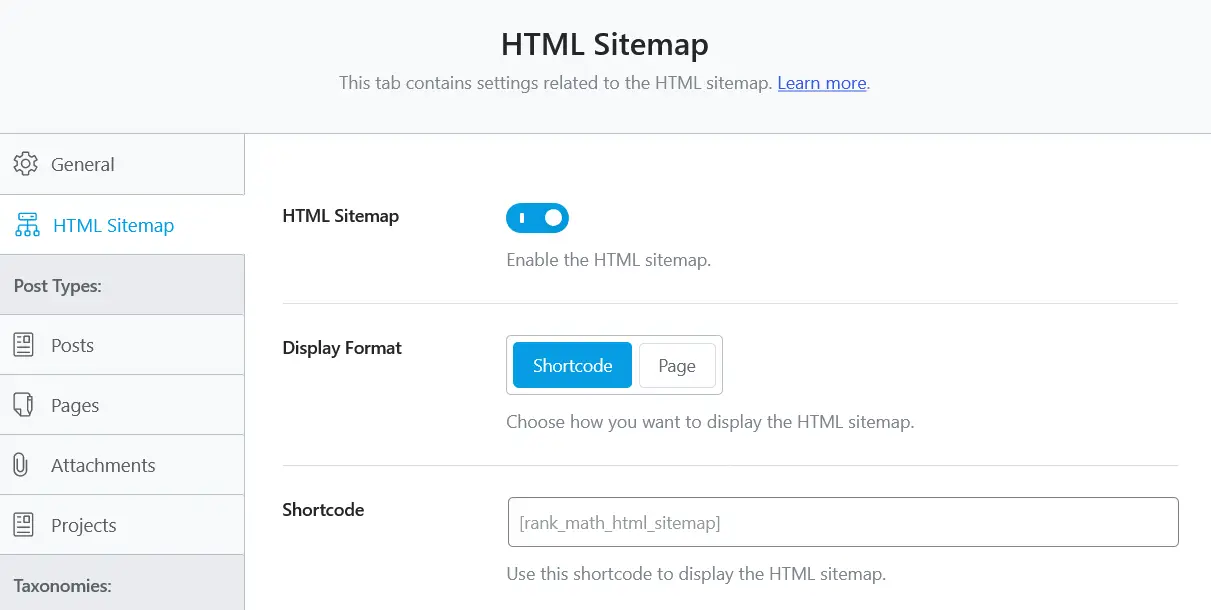
Task: Click the Projects icon in sidebar
Action: pyautogui.click(x=23, y=525)
